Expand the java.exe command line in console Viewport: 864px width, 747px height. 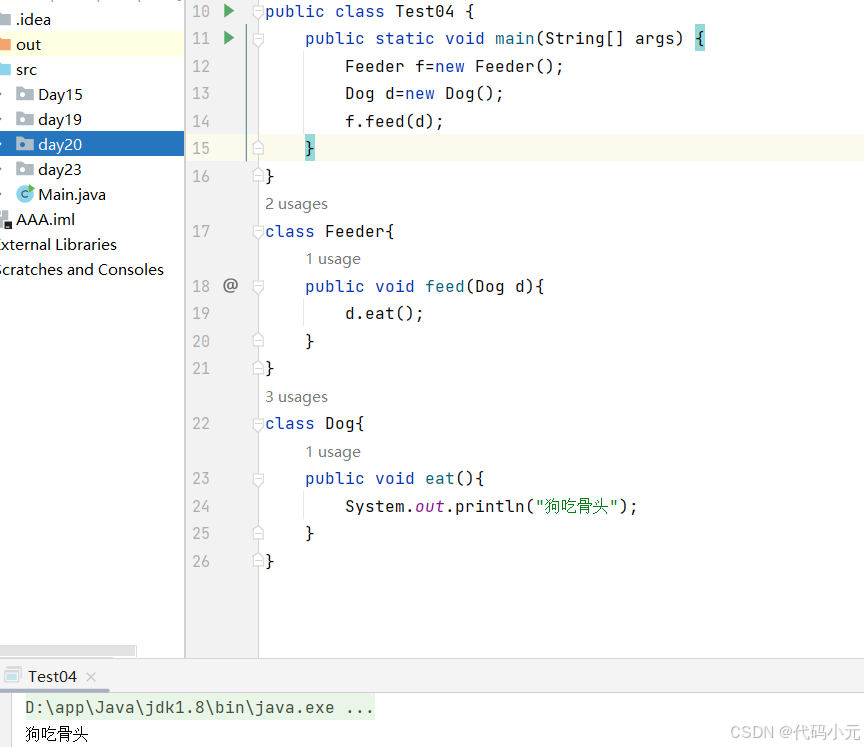click(200, 707)
